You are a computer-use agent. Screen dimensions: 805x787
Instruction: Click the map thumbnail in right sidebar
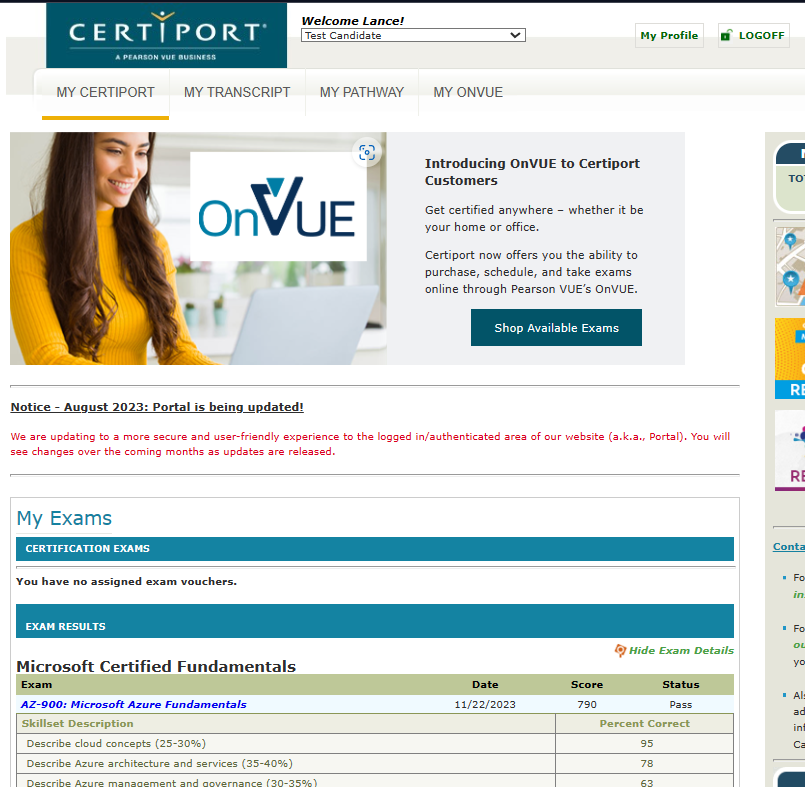click(790, 266)
